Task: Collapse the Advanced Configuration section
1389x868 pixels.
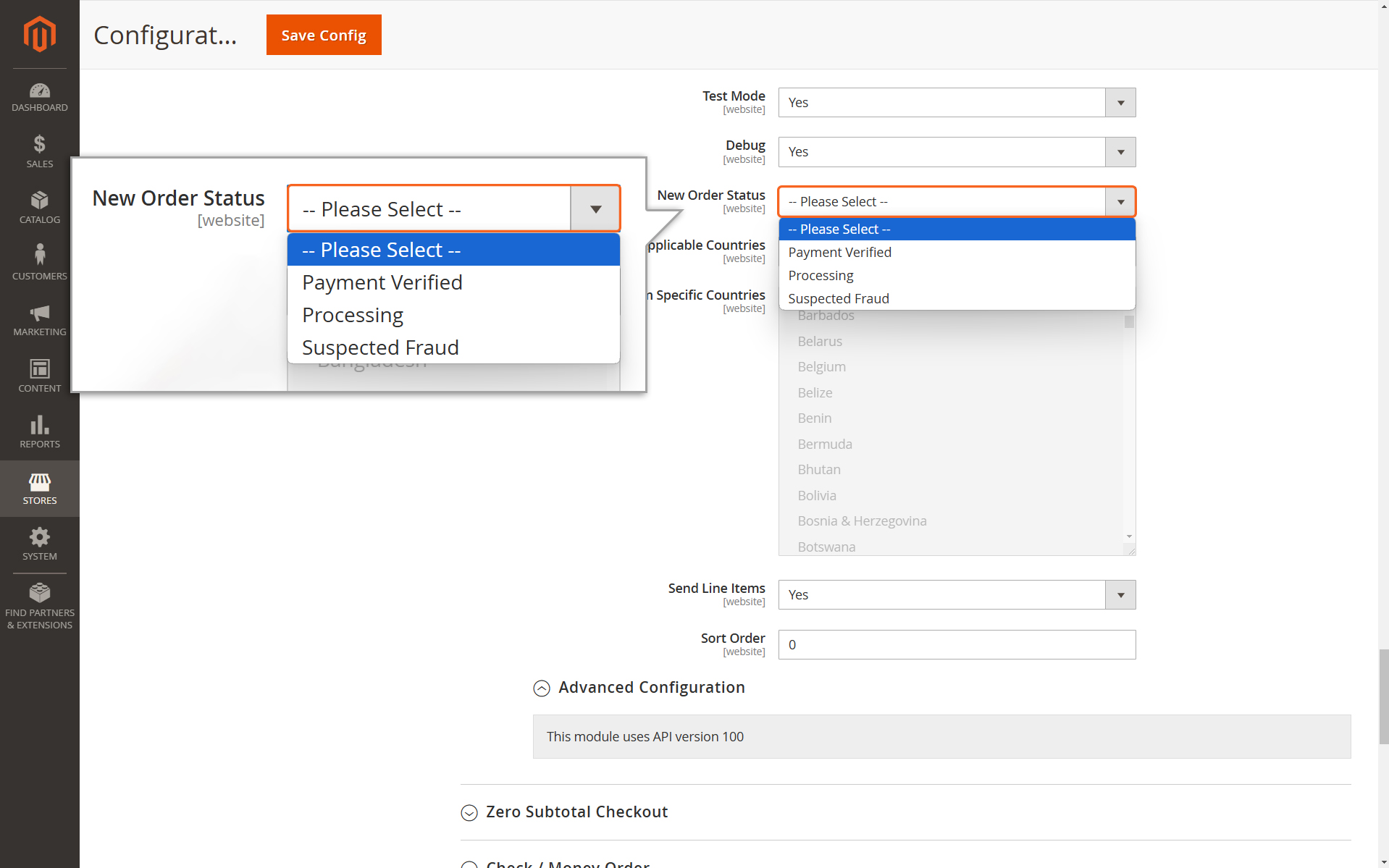Action: pyautogui.click(x=639, y=688)
